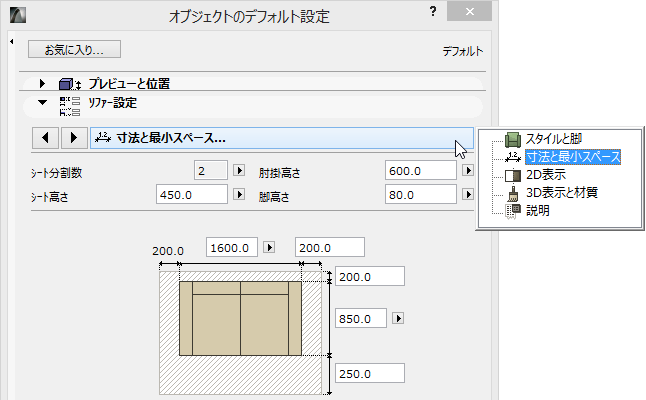Viewport: 646px width, 400px height.
Task: Open the arrow next to シート高さ field
Action: click(239, 194)
